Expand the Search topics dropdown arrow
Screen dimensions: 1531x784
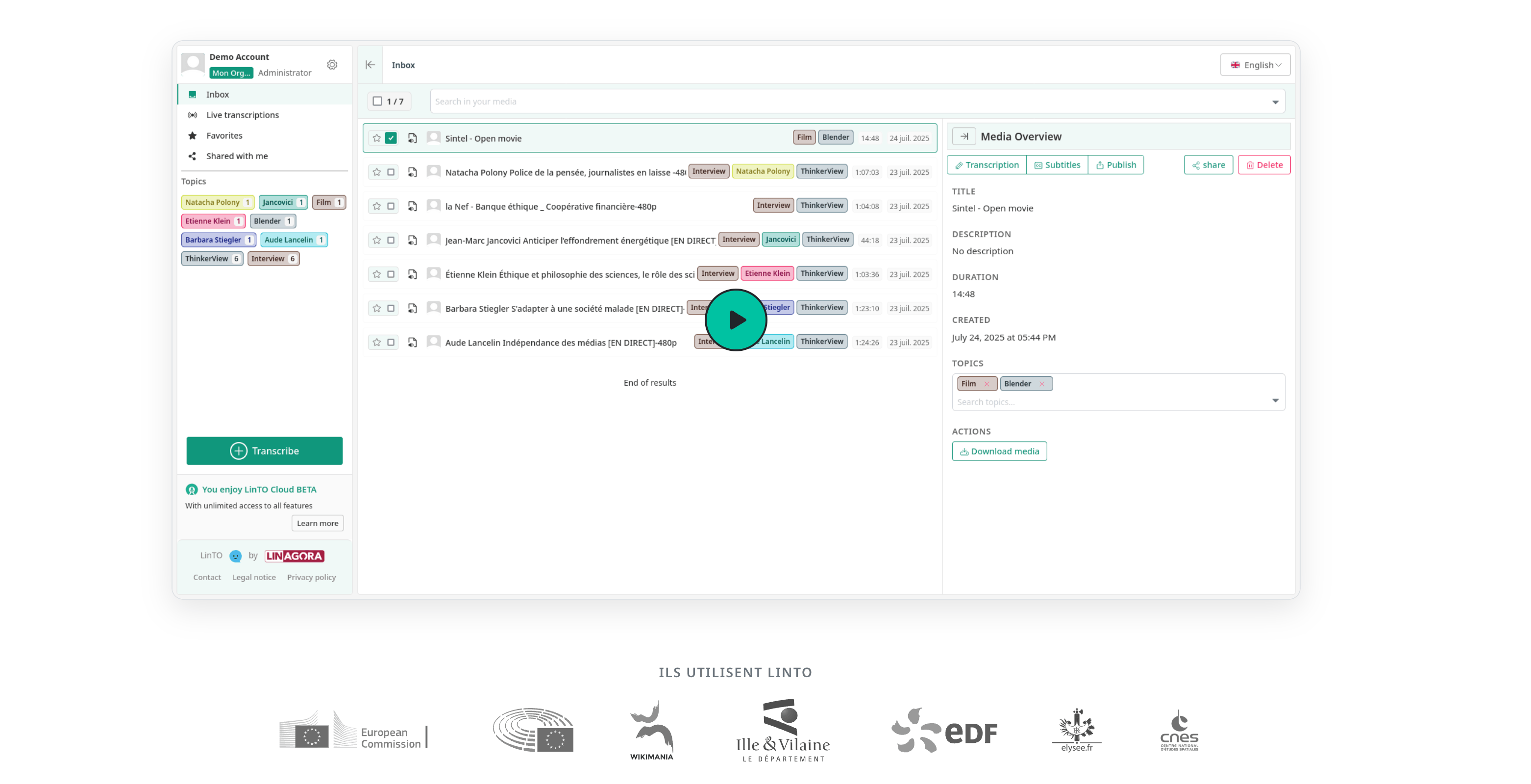[x=1276, y=401]
